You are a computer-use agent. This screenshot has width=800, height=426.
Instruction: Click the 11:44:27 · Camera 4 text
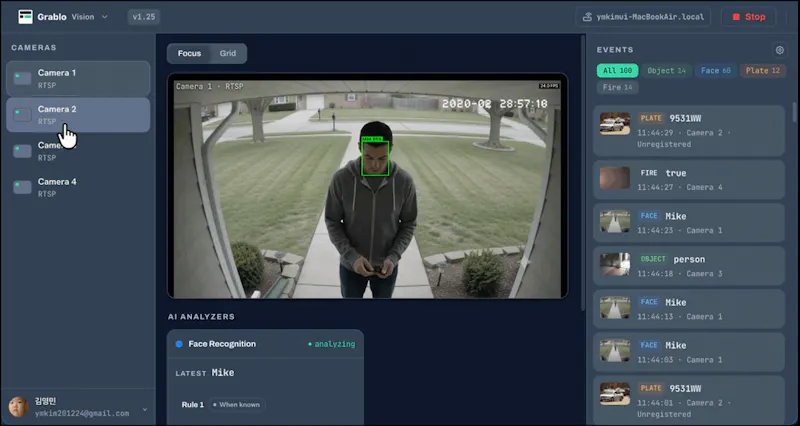click(x=680, y=187)
